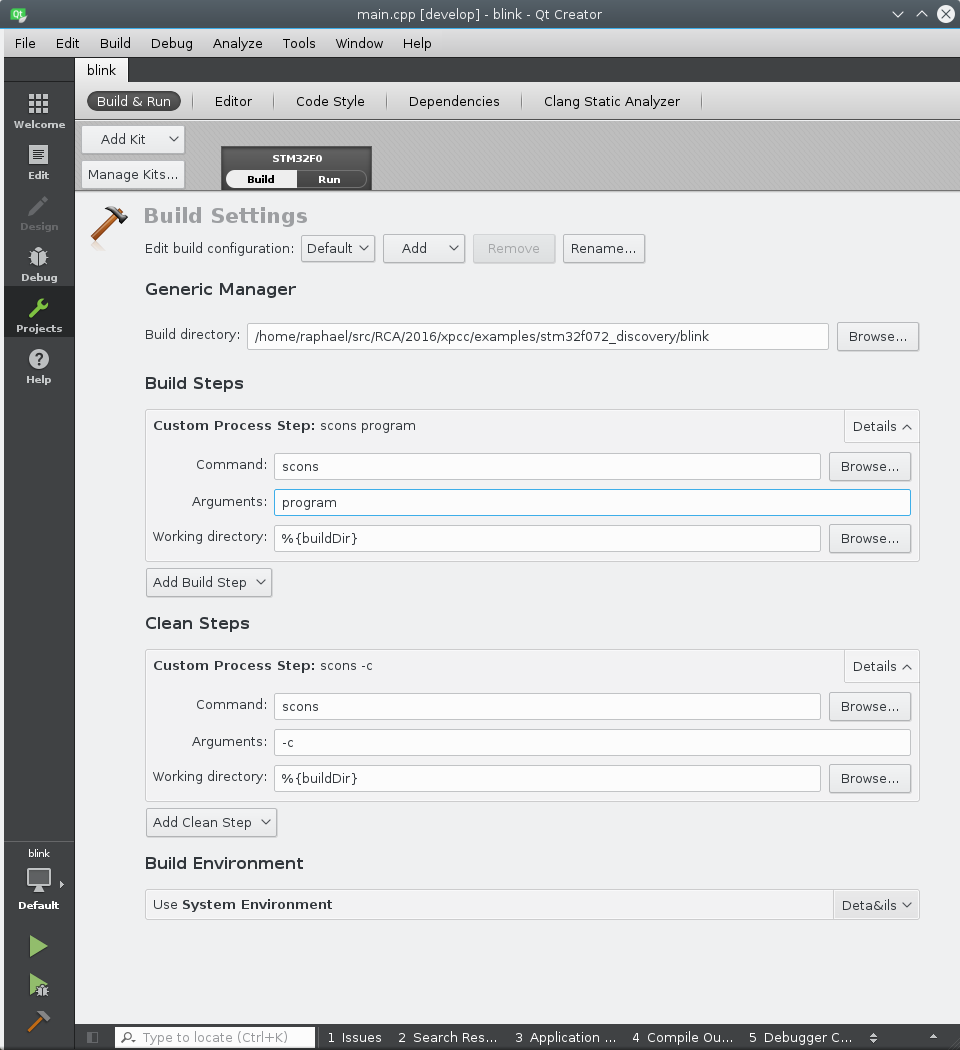The image size is (960, 1050).
Task: Toggle the left sidebar visibility icon
Action: [x=93, y=1037]
